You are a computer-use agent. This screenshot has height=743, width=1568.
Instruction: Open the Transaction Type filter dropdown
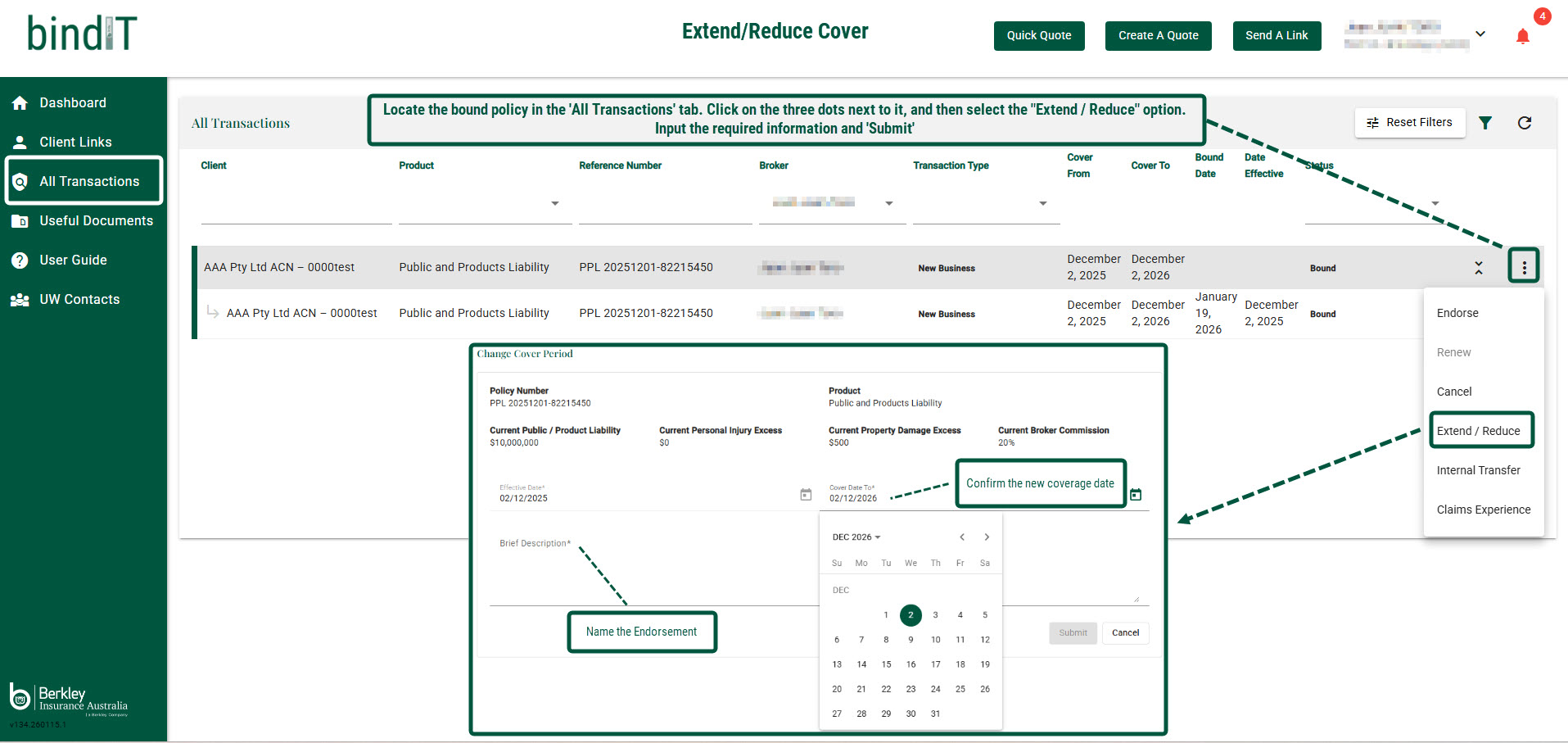[1042, 203]
